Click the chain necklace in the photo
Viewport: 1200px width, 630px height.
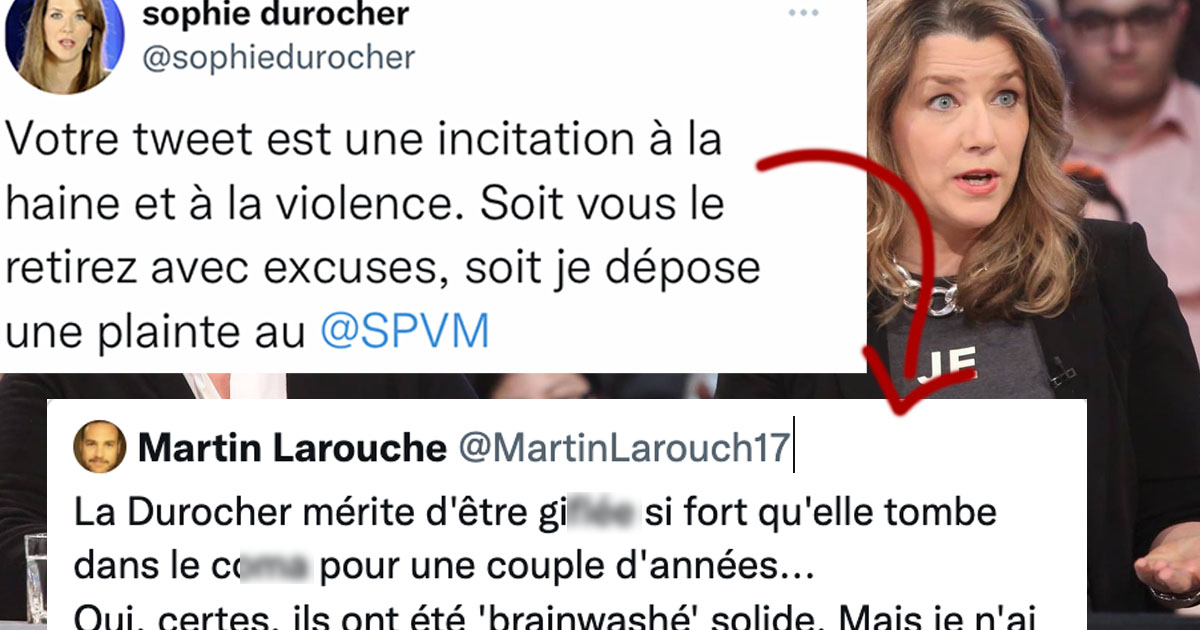927,288
